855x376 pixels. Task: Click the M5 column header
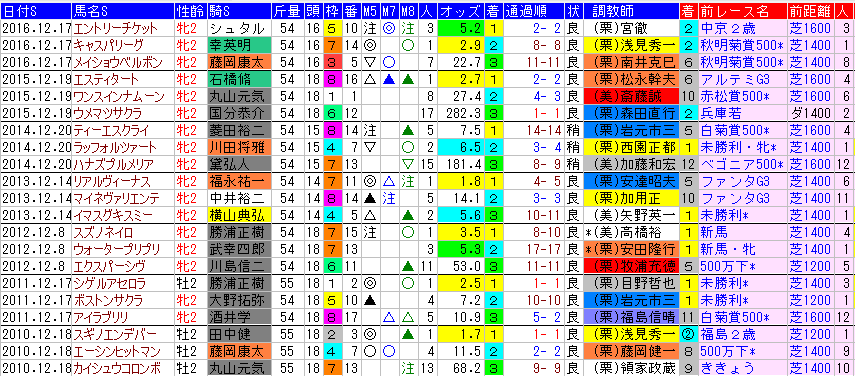click(370, 11)
